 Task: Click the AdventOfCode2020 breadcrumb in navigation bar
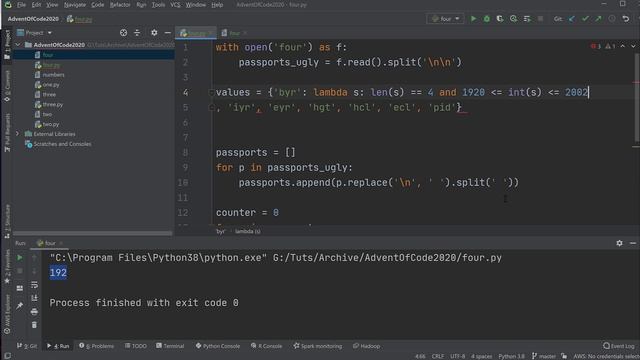pyautogui.click(x=33, y=19)
